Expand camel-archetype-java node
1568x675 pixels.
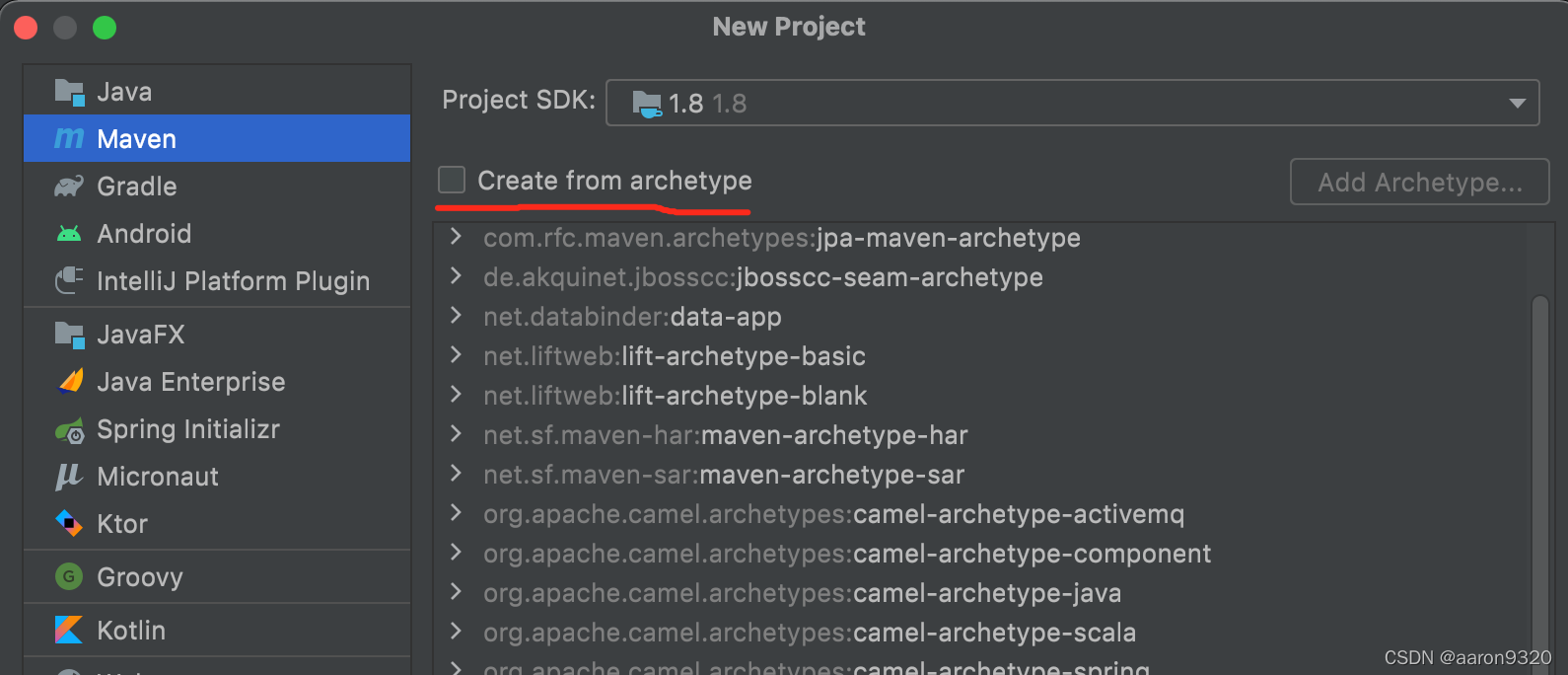coord(456,592)
